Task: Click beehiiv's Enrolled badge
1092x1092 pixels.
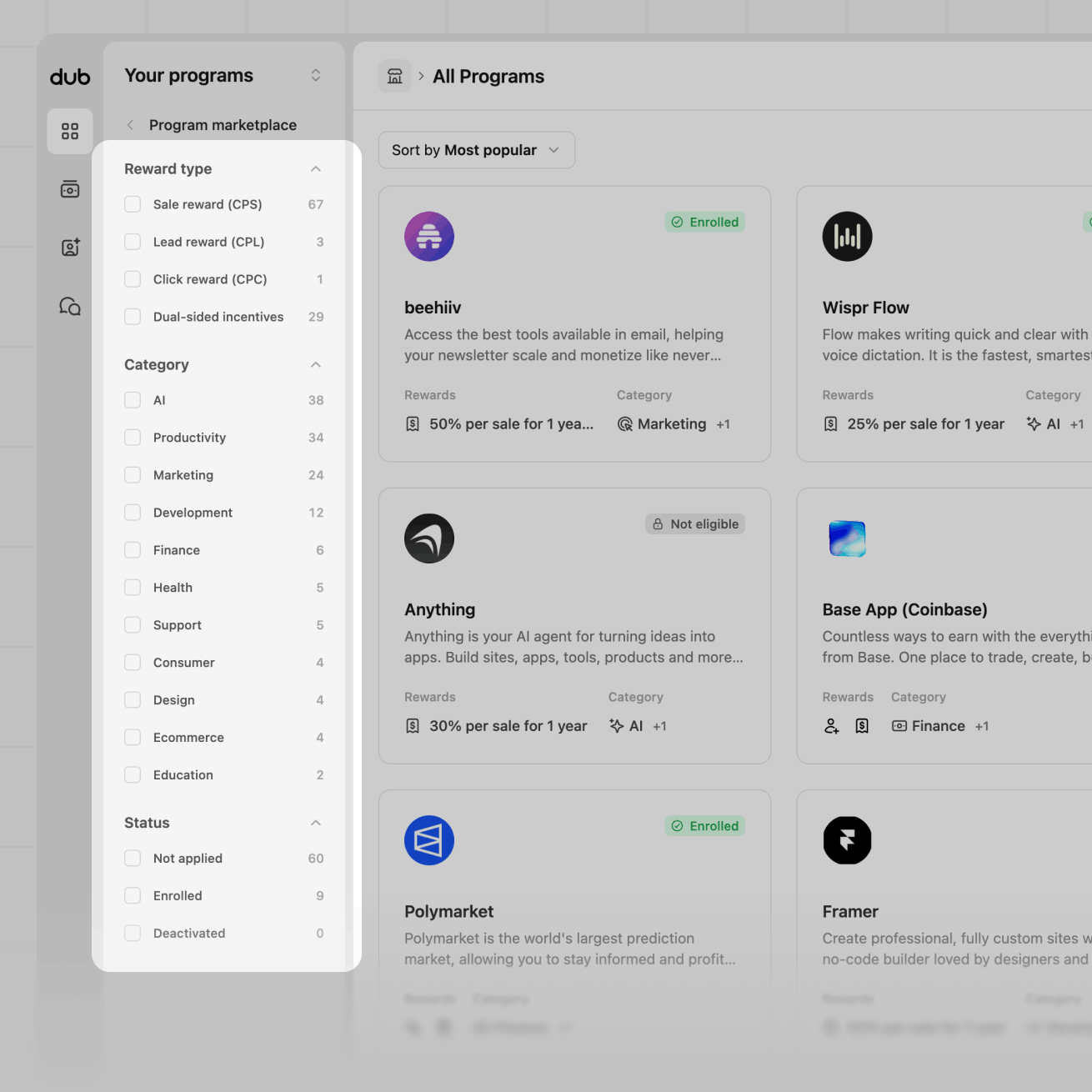Action: pyautogui.click(x=705, y=222)
